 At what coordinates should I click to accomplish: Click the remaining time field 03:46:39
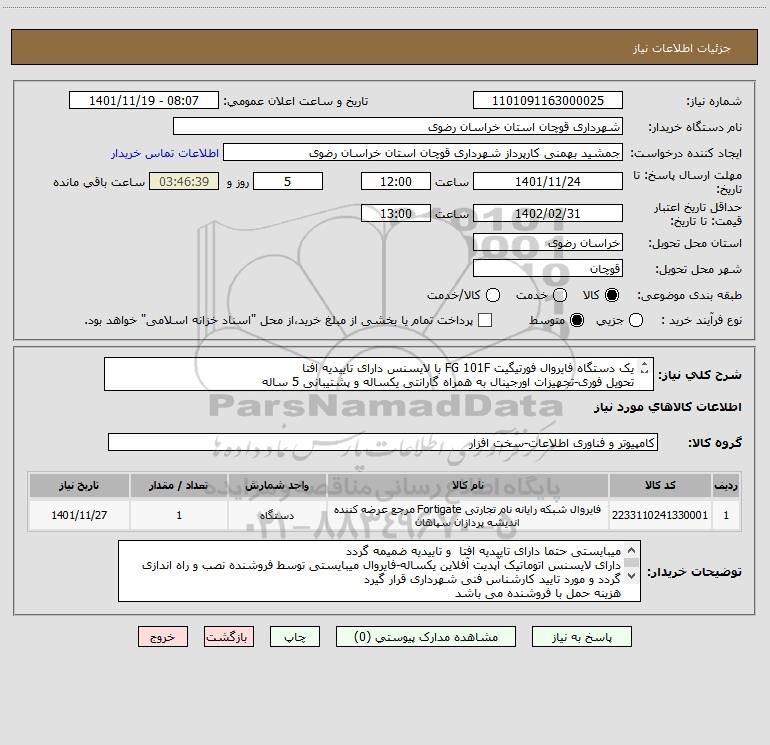coord(184,181)
